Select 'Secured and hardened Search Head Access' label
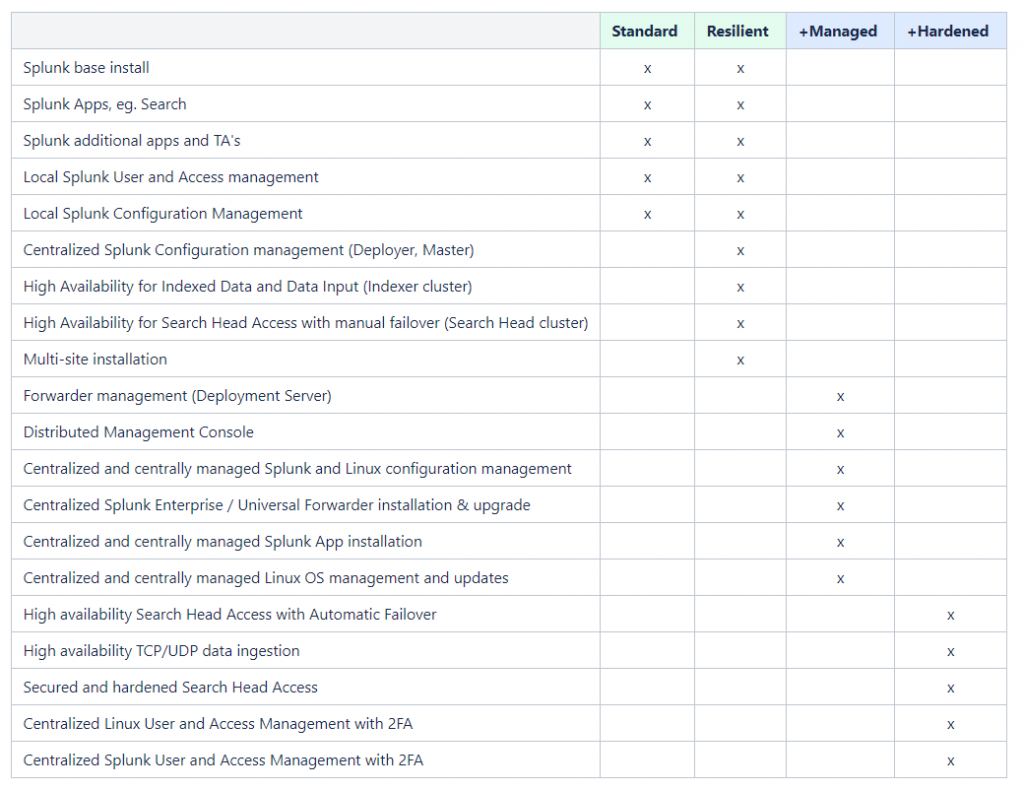Screen dimensions: 1024x790 [x=170, y=687]
